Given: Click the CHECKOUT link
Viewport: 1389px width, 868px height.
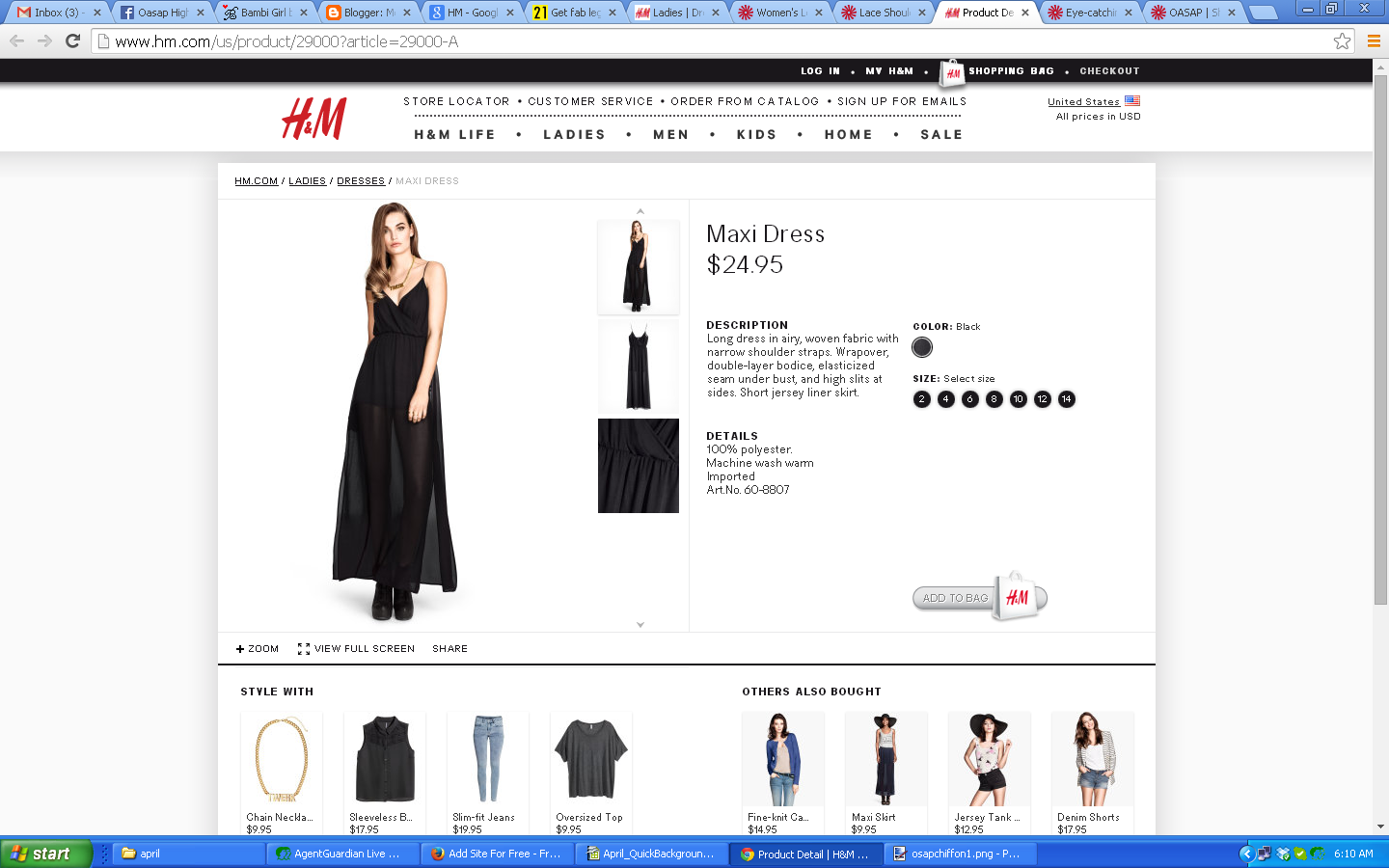Looking at the screenshot, I should 1109,71.
